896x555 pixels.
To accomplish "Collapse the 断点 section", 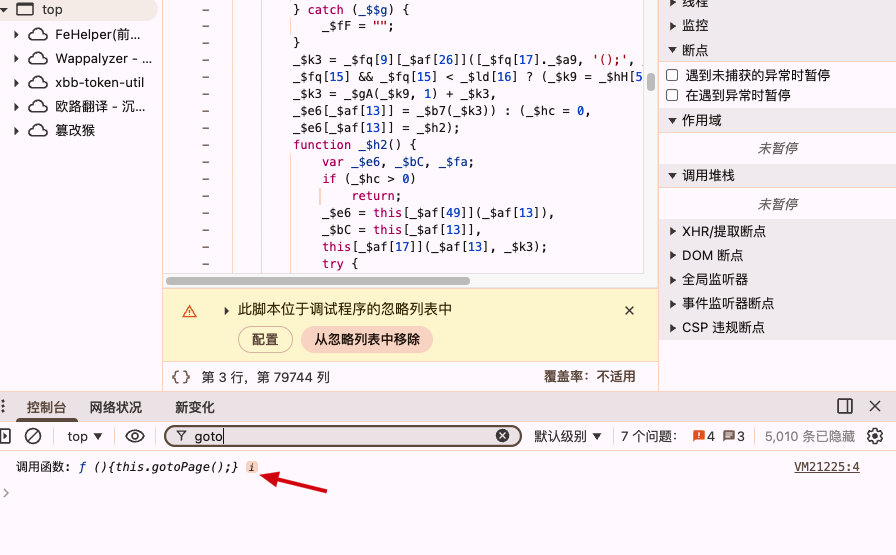I will (673, 50).
